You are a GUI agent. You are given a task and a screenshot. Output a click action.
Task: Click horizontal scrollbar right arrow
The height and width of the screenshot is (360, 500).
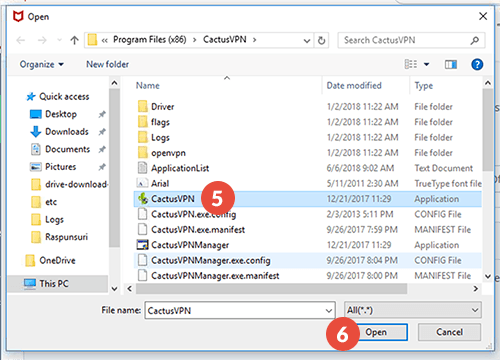[x=476, y=289]
